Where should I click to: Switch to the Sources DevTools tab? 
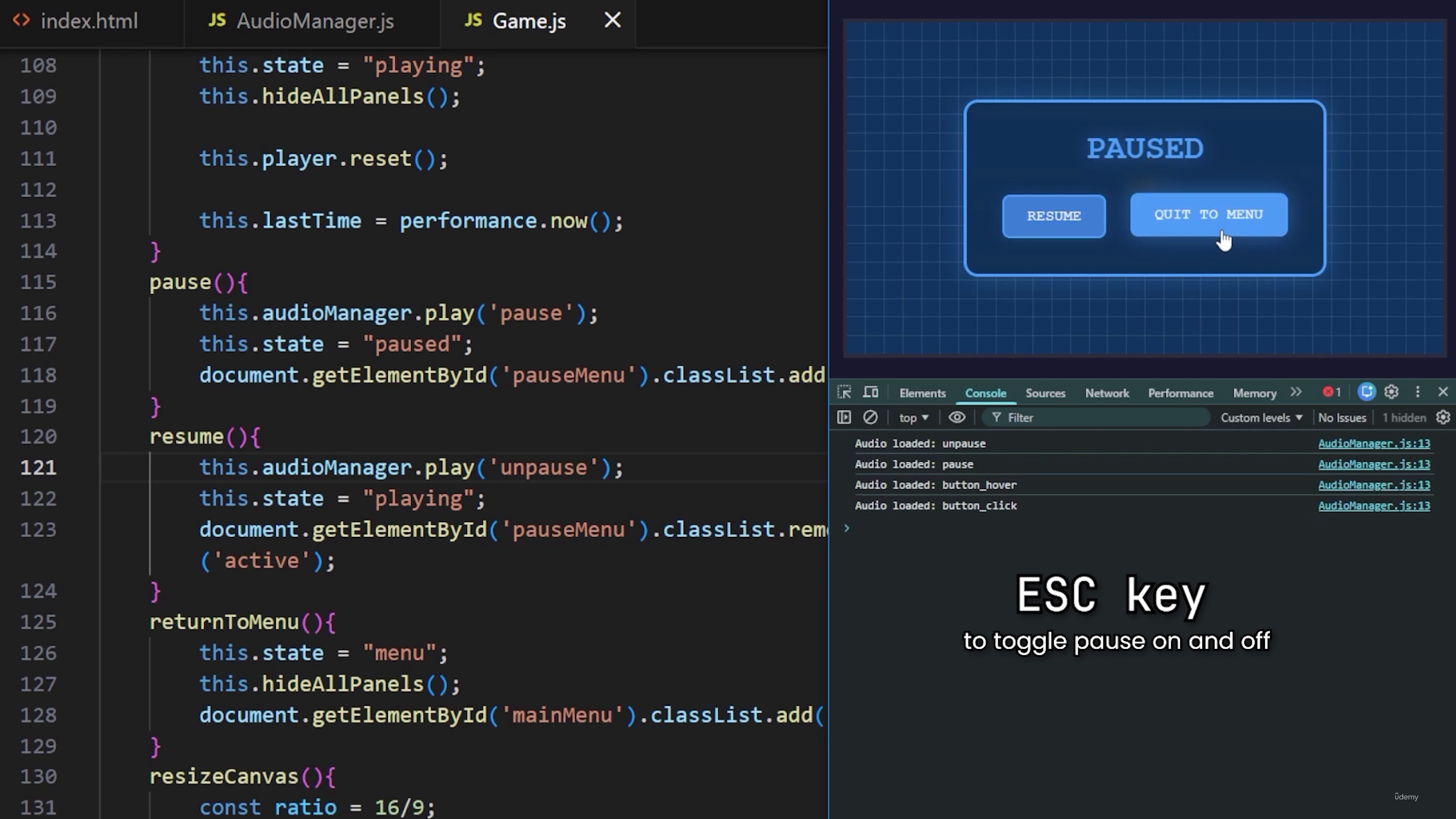click(1045, 393)
